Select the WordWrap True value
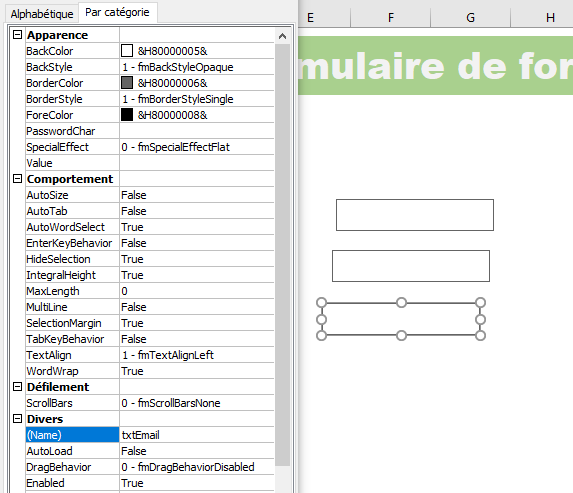573x493 pixels. tap(197, 371)
